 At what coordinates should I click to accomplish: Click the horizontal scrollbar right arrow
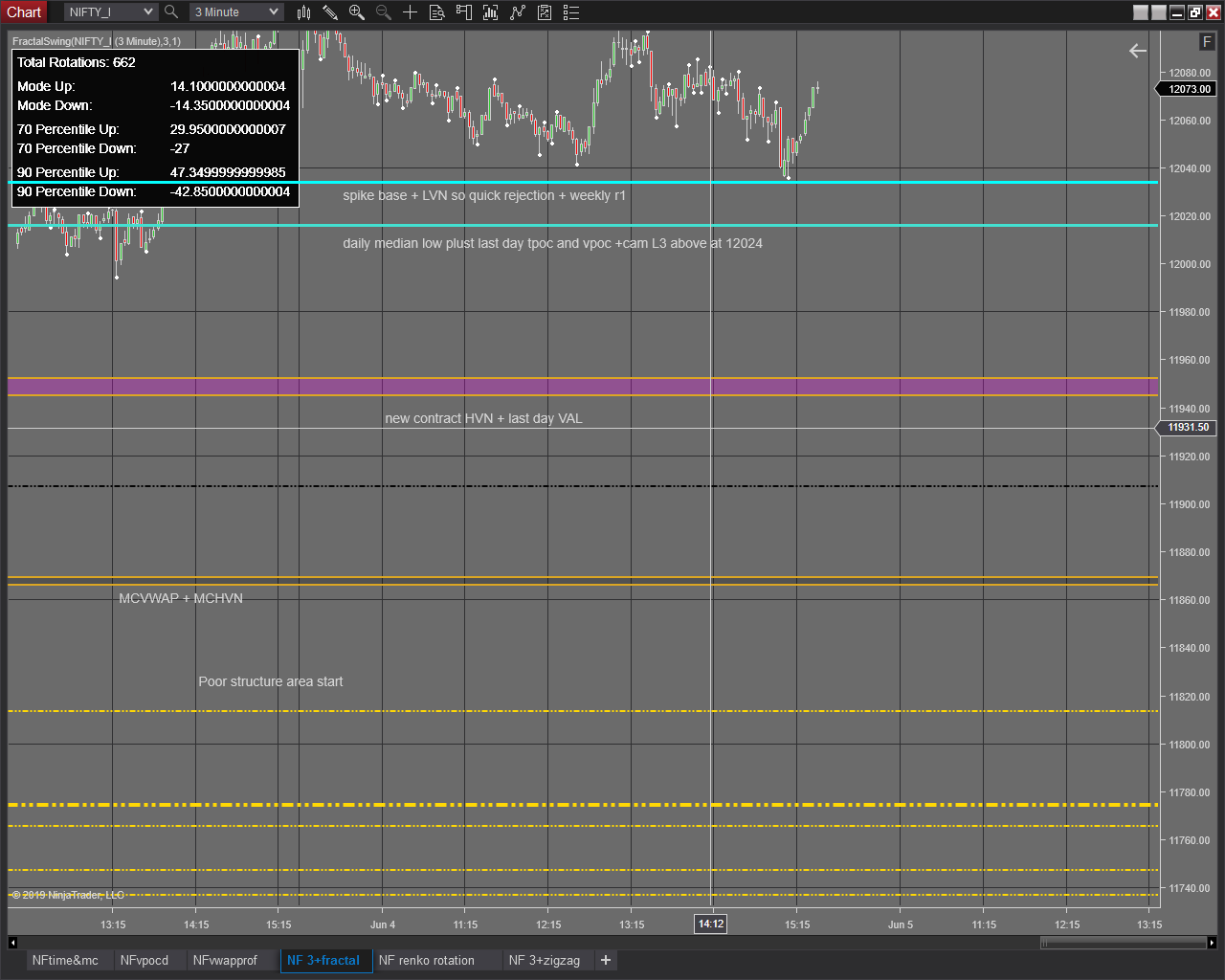click(x=1212, y=943)
